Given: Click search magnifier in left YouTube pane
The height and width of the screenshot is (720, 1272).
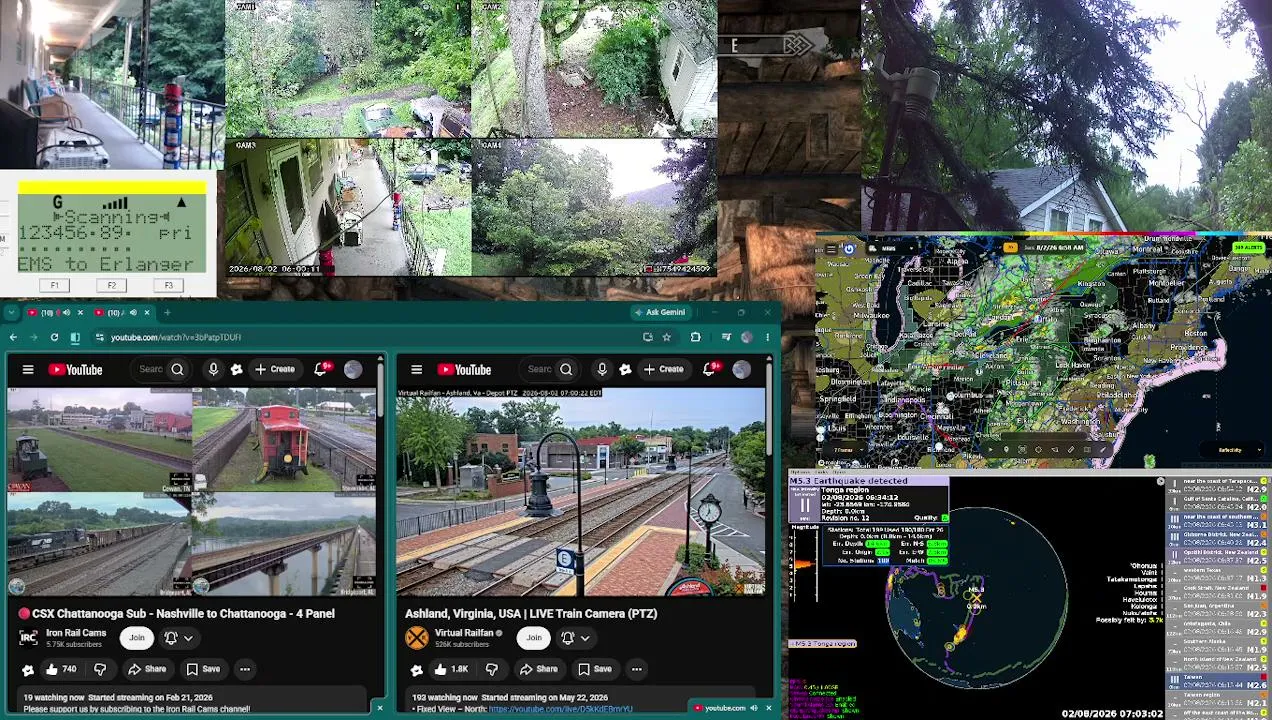Looking at the screenshot, I should coord(177,370).
